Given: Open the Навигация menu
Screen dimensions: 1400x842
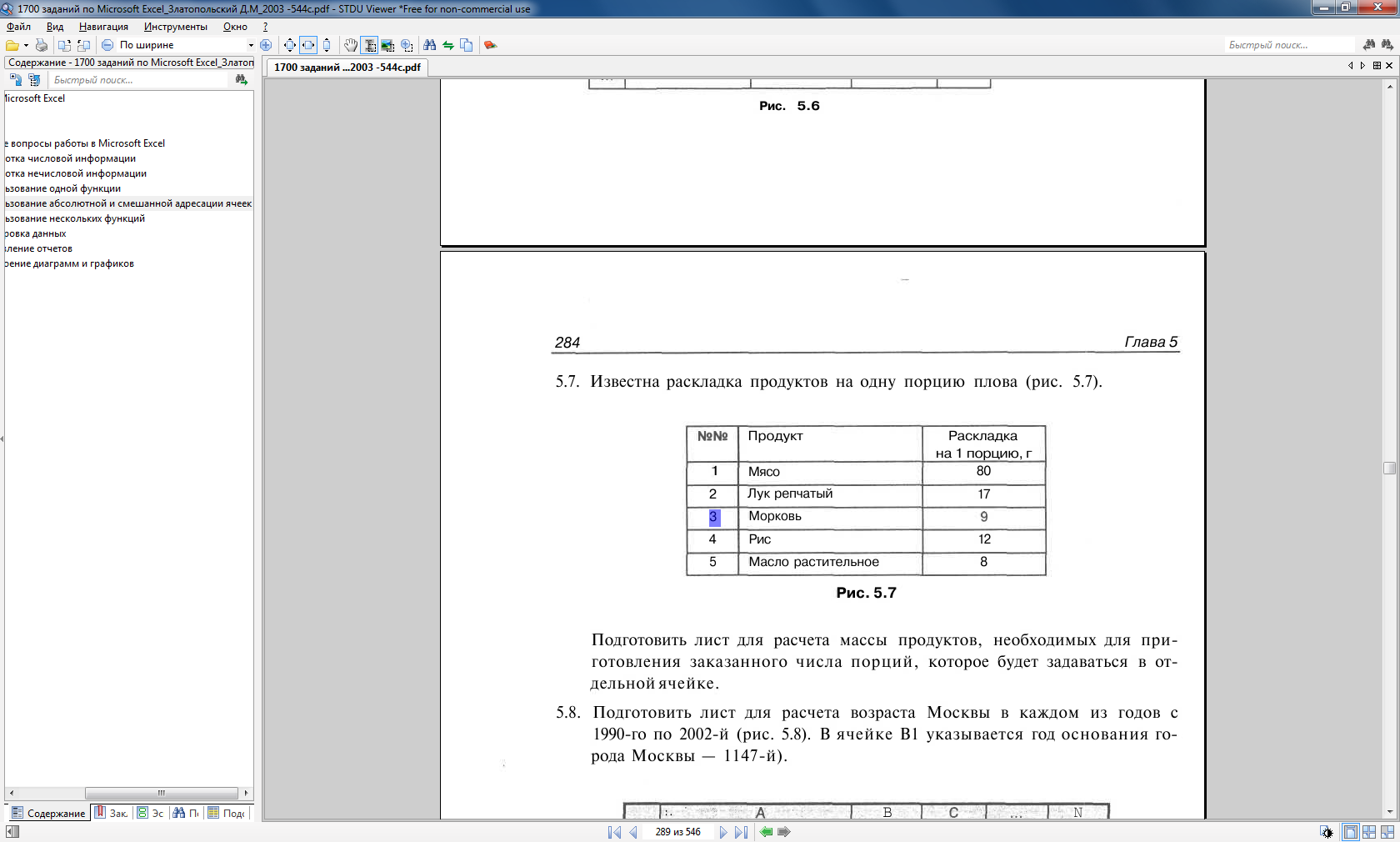Looking at the screenshot, I should (x=103, y=27).
